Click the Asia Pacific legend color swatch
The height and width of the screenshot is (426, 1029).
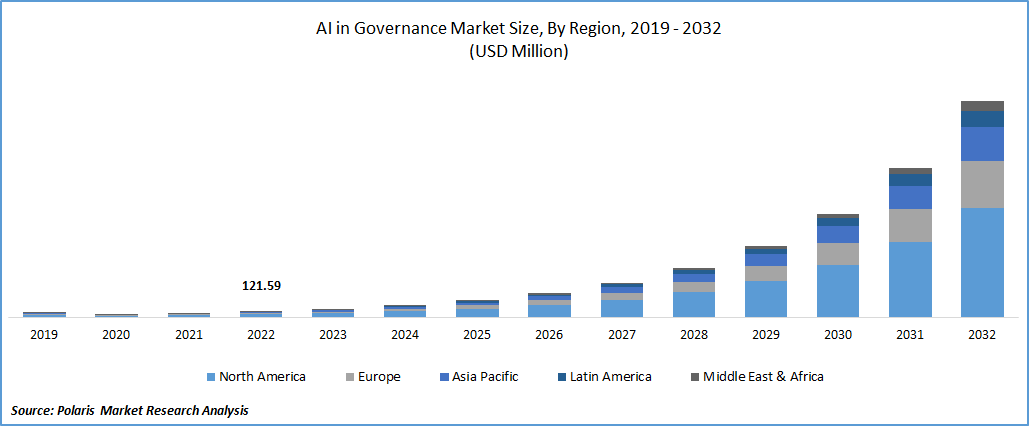(x=445, y=377)
